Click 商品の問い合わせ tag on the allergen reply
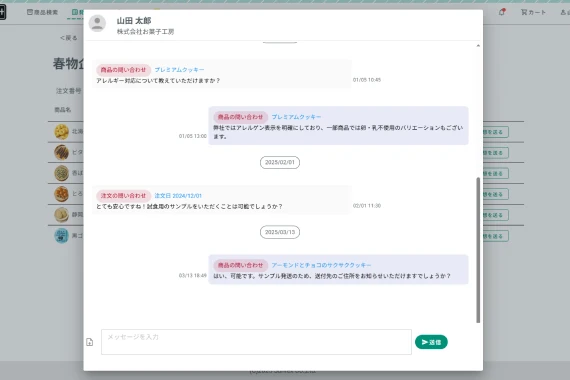Screen dimensions: 570x380 point(240,117)
